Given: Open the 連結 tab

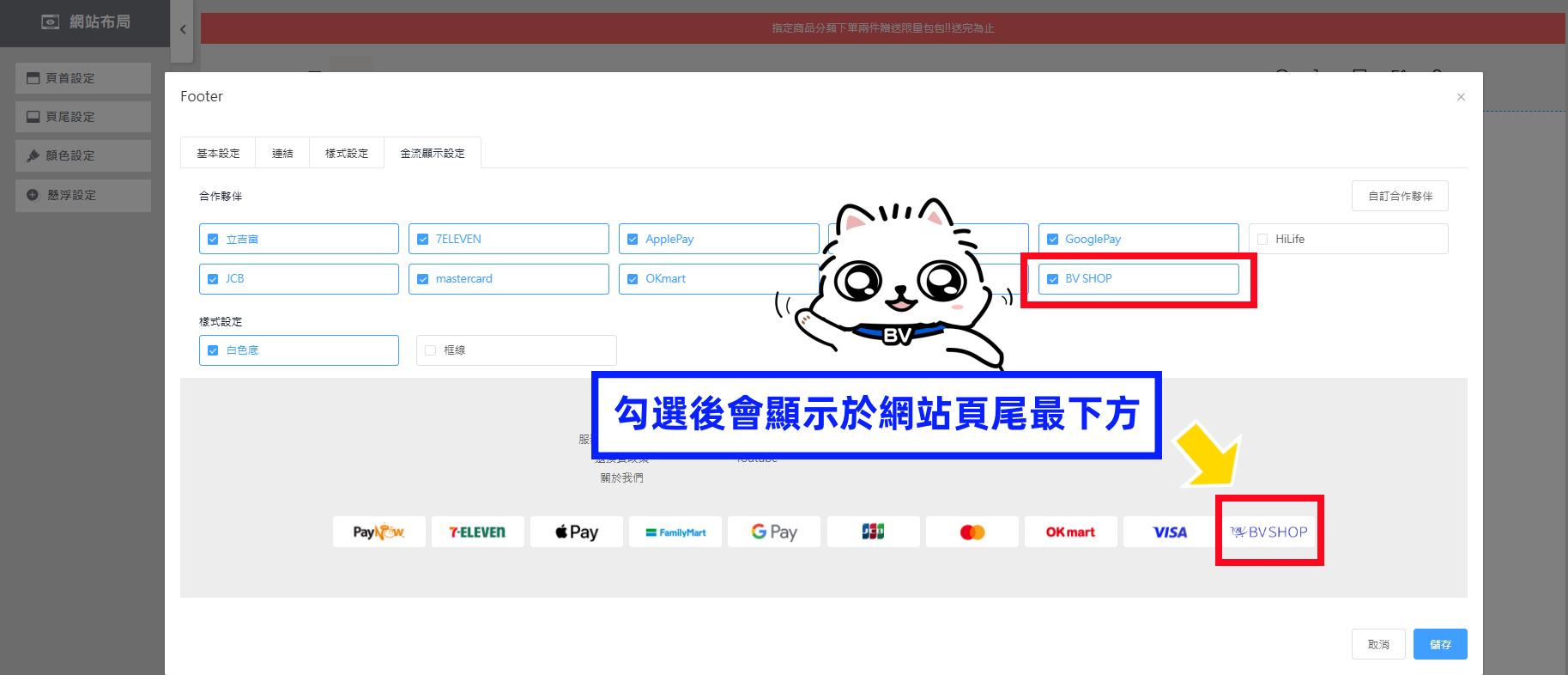Looking at the screenshot, I should click(282, 153).
